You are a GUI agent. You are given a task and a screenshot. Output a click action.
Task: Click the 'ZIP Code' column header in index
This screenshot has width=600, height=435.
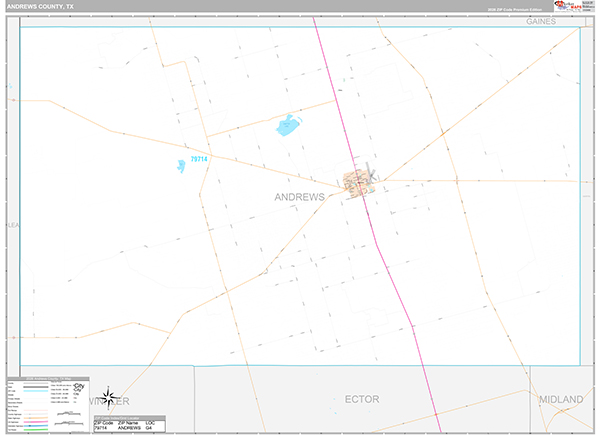[x=103, y=423]
